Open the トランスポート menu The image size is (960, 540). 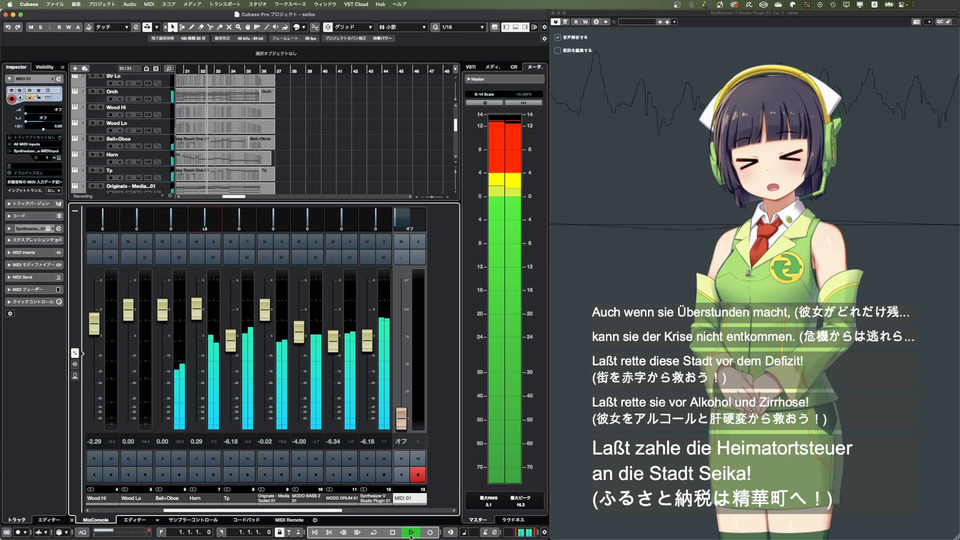225,4
